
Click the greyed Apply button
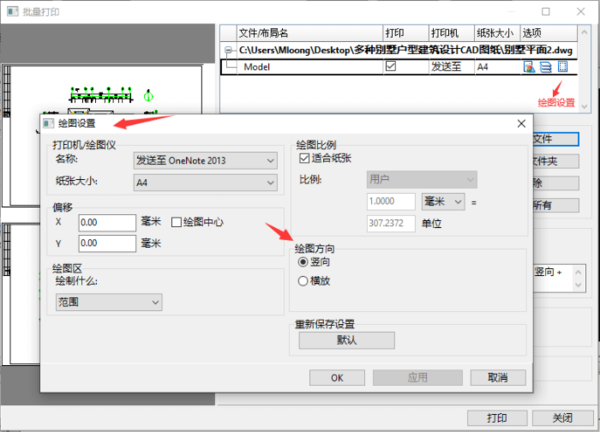tap(417, 378)
